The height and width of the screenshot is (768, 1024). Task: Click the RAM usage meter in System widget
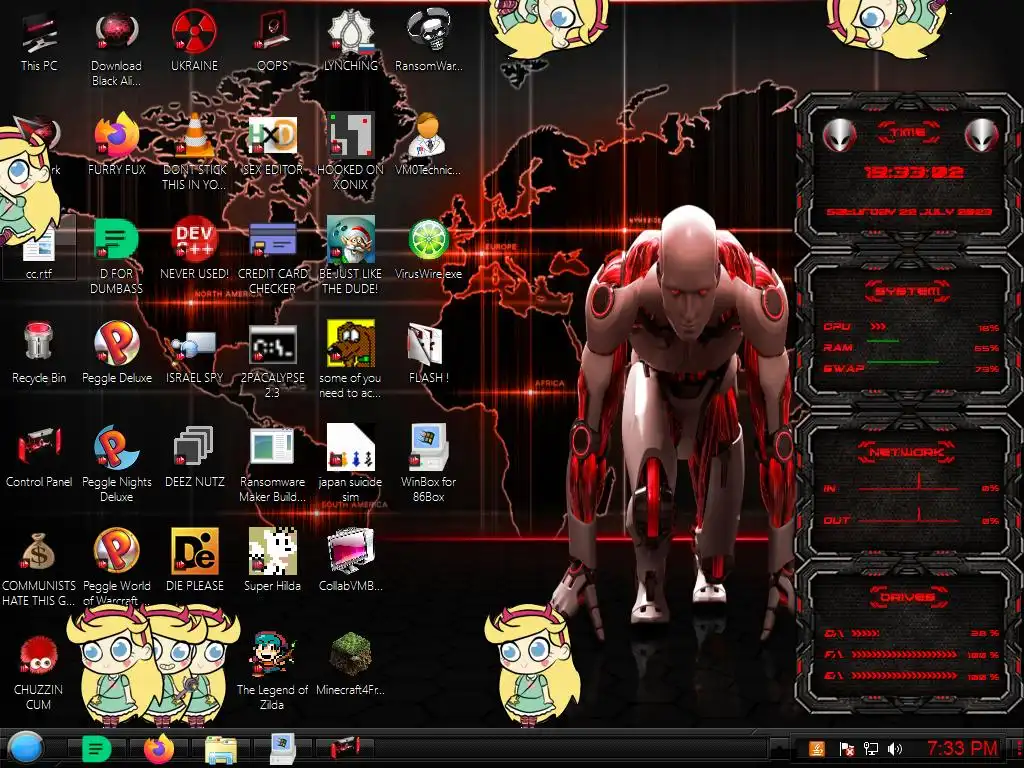(911, 347)
